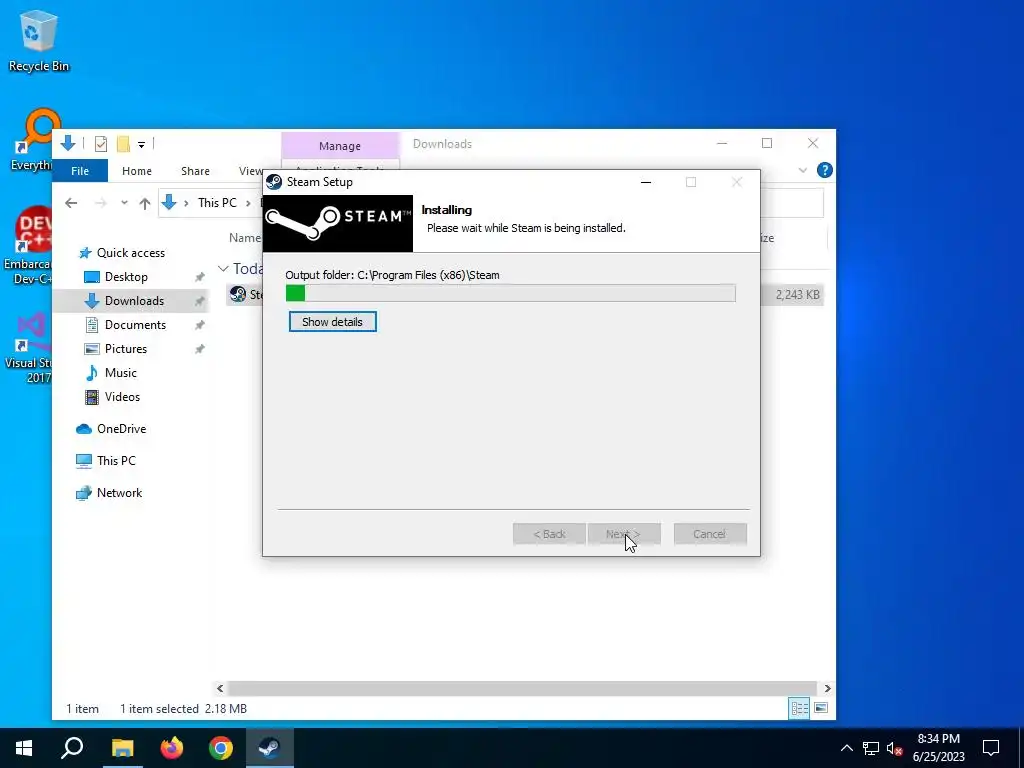
Task: Click the New folder quick access icon
Action: (123, 144)
